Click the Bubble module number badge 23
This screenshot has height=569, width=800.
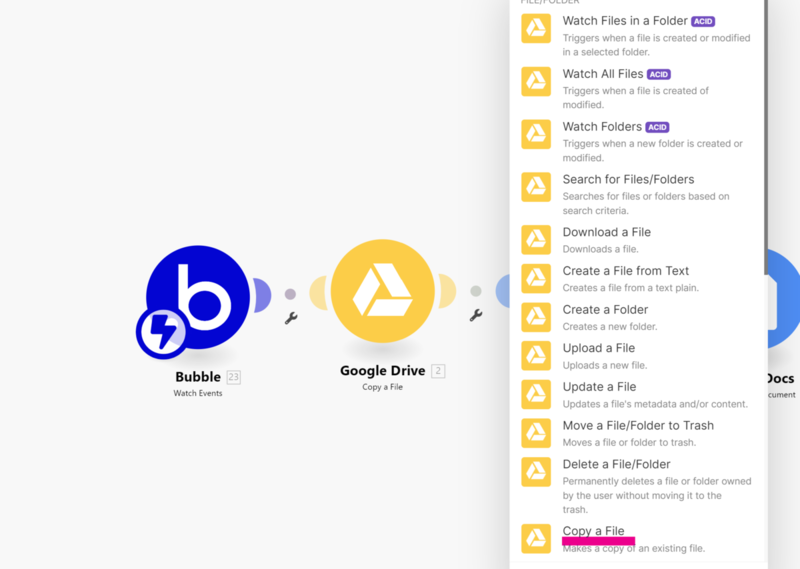pyautogui.click(x=233, y=377)
